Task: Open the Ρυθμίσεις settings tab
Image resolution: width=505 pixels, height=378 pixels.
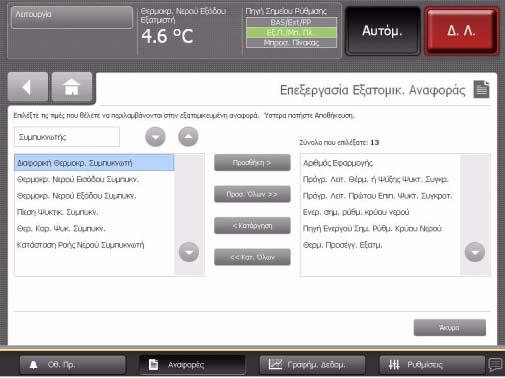Action: point(432,365)
